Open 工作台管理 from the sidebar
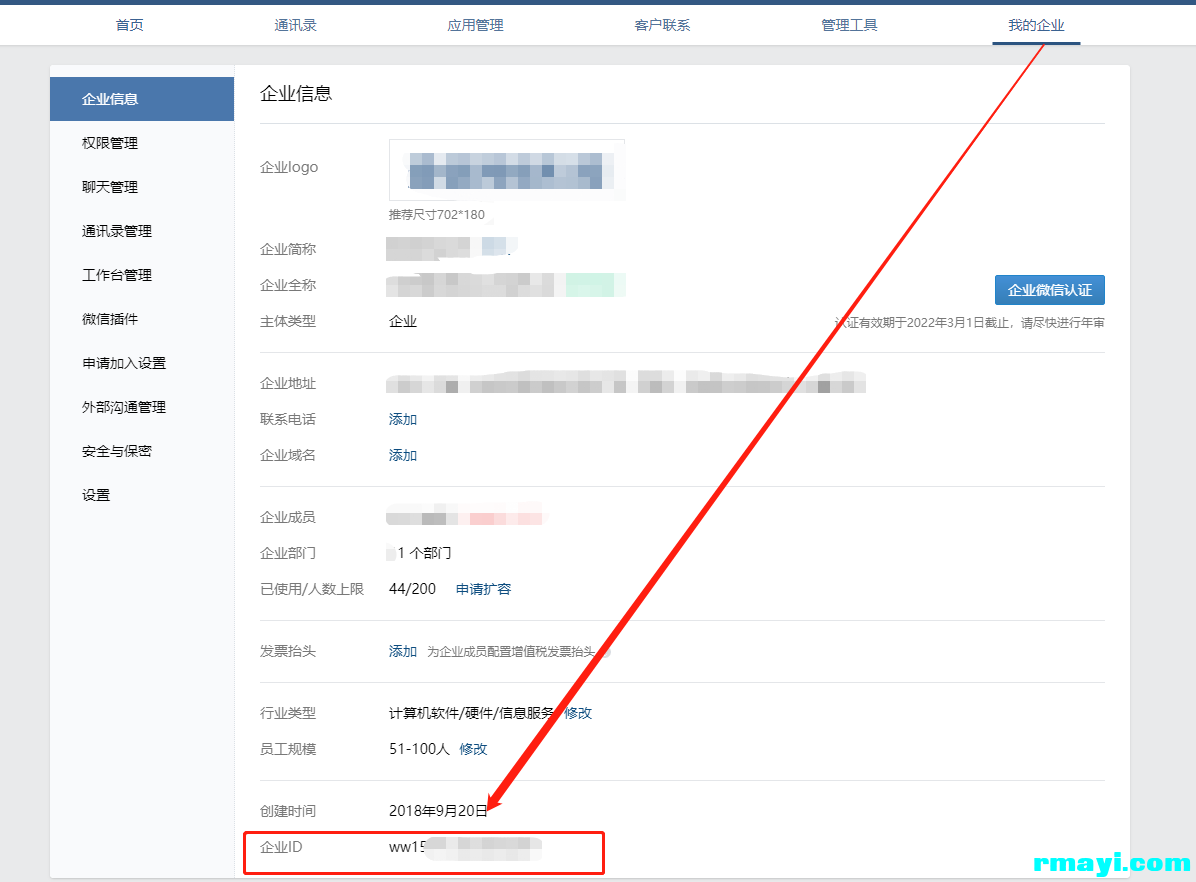This screenshot has height=882, width=1196. pos(117,275)
